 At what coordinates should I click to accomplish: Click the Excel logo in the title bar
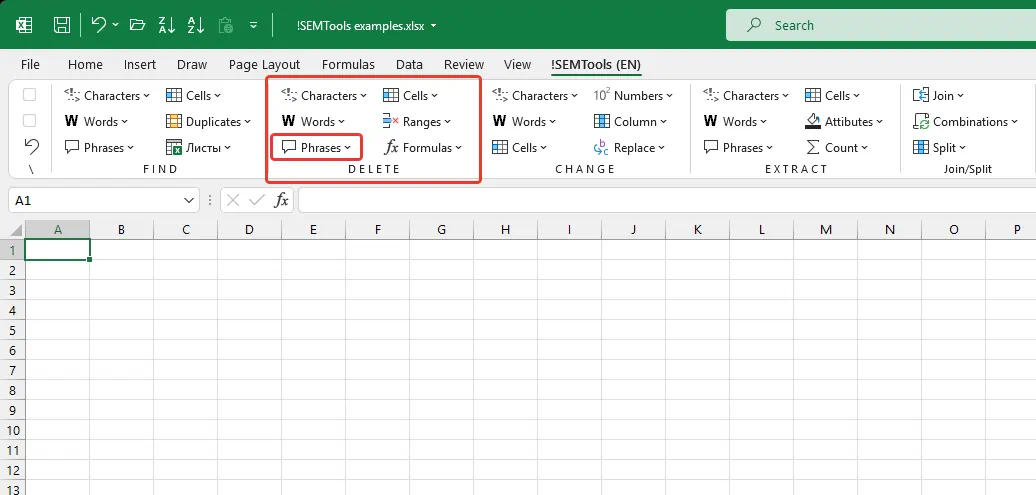[x=24, y=25]
